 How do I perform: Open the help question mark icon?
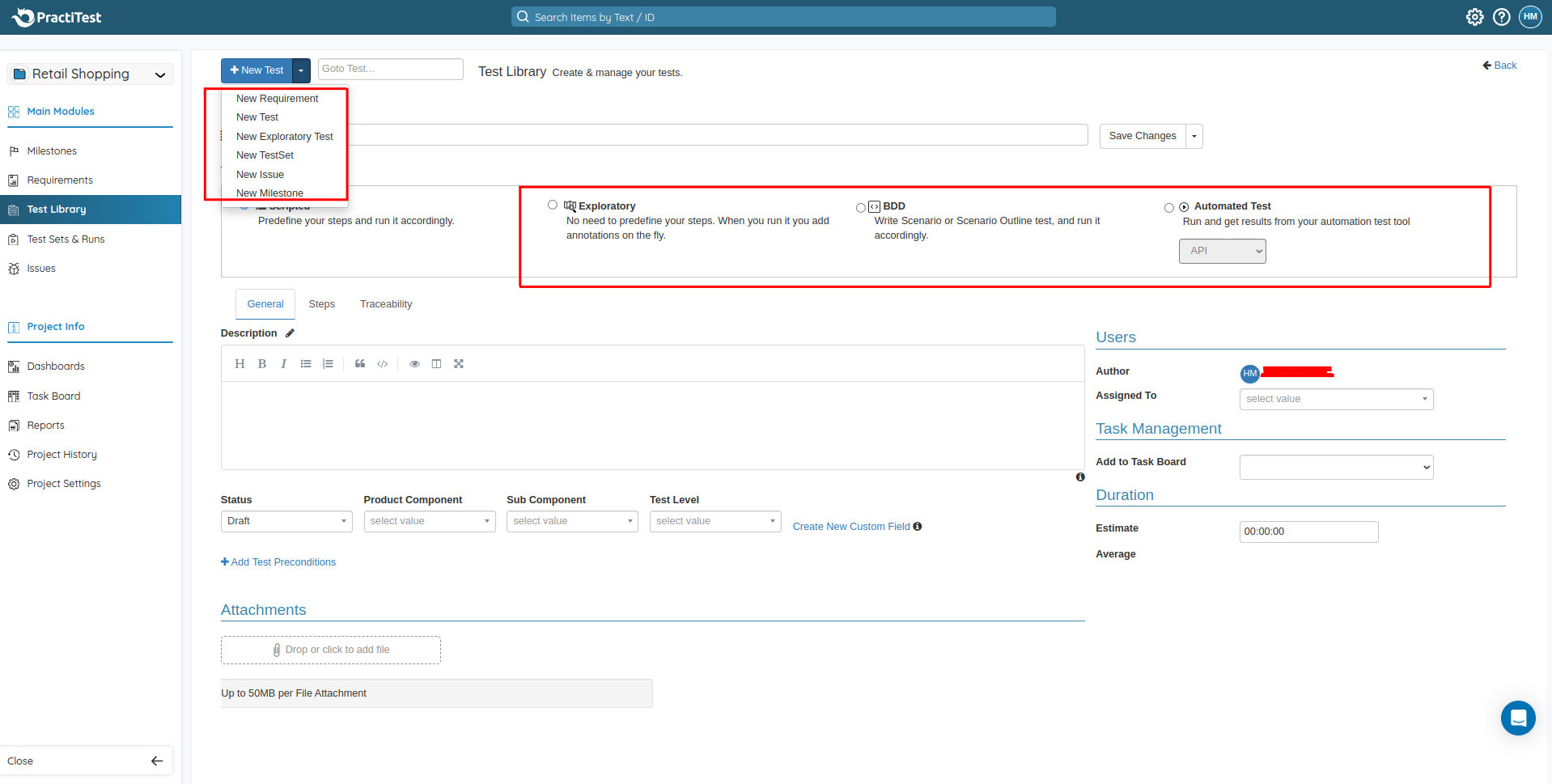point(1501,17)
